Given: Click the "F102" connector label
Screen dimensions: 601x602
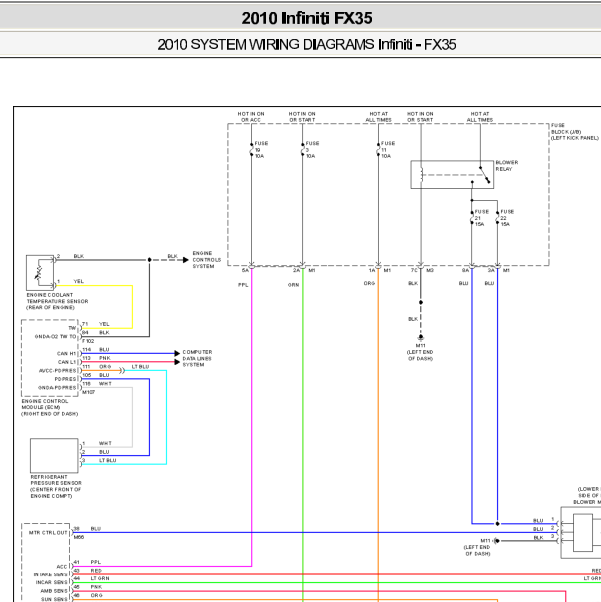Looking at the screenshot, I should point(88,341).
